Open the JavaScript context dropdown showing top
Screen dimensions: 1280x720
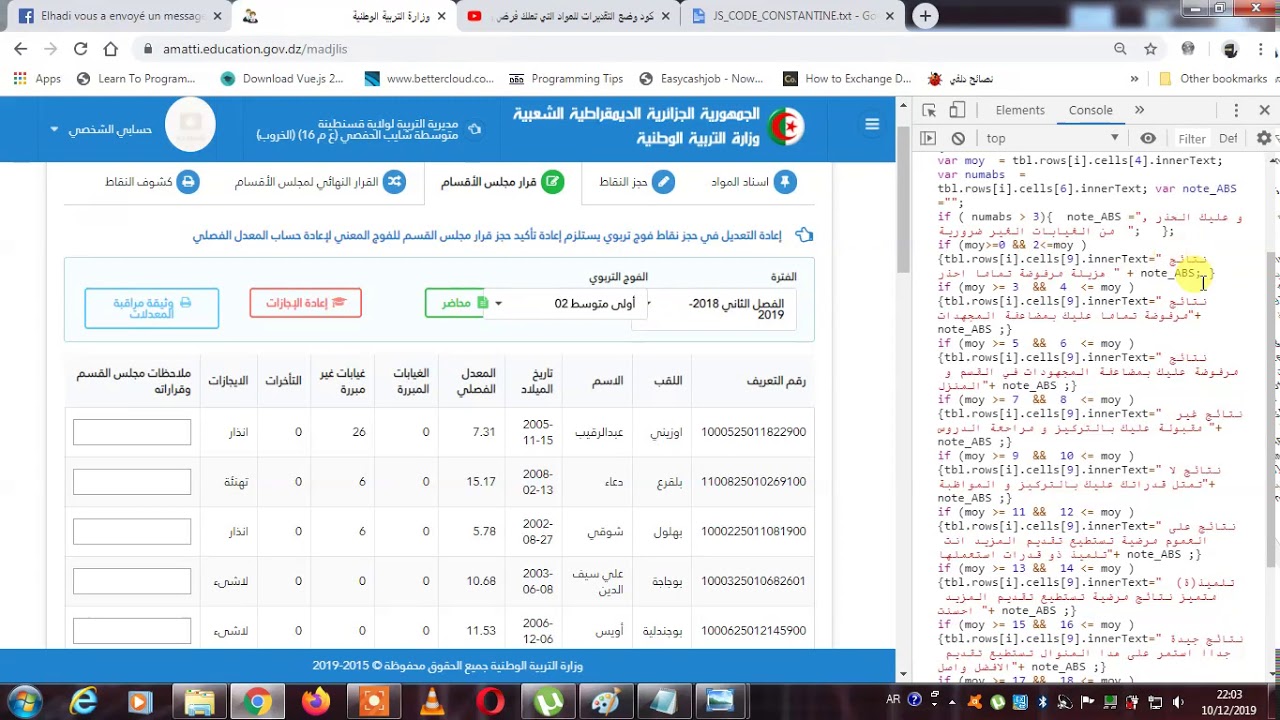click(1052, 138)
